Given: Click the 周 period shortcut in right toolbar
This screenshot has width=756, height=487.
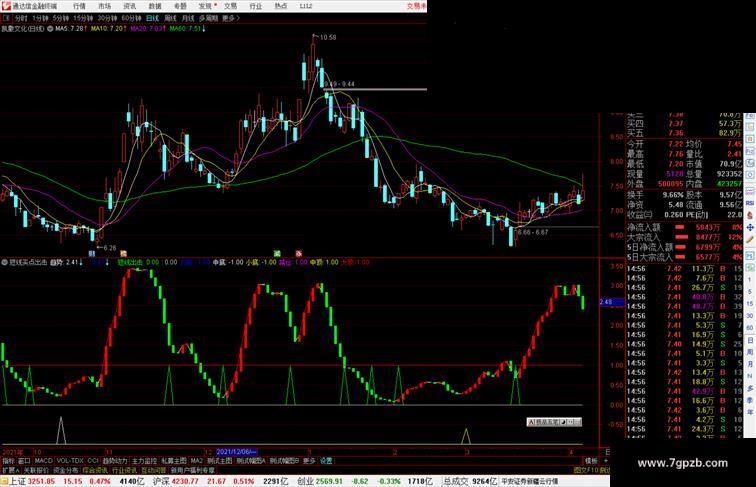Looking at the screenshot, I should pos(750,352).
